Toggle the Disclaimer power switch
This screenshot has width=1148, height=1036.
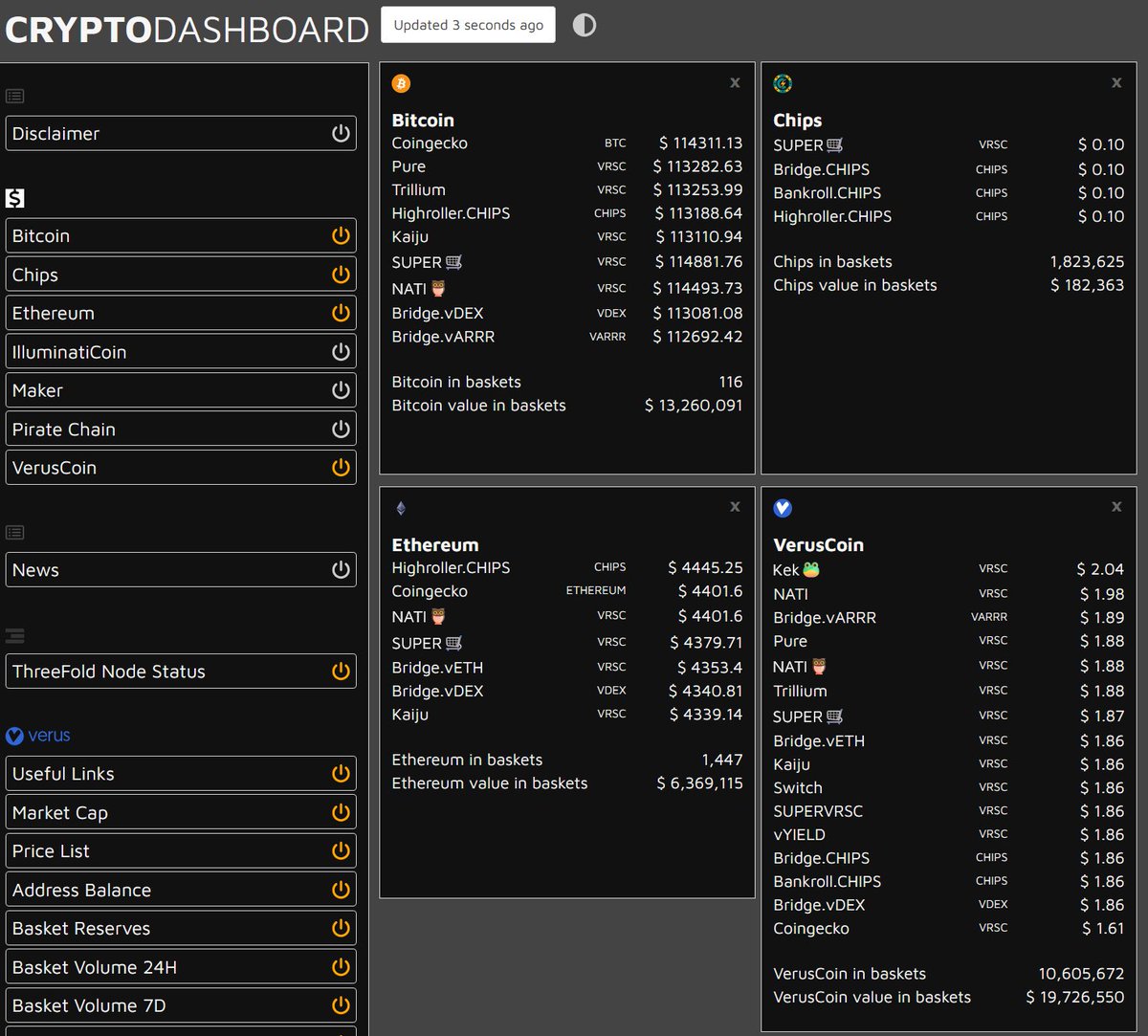coord(341,134)
